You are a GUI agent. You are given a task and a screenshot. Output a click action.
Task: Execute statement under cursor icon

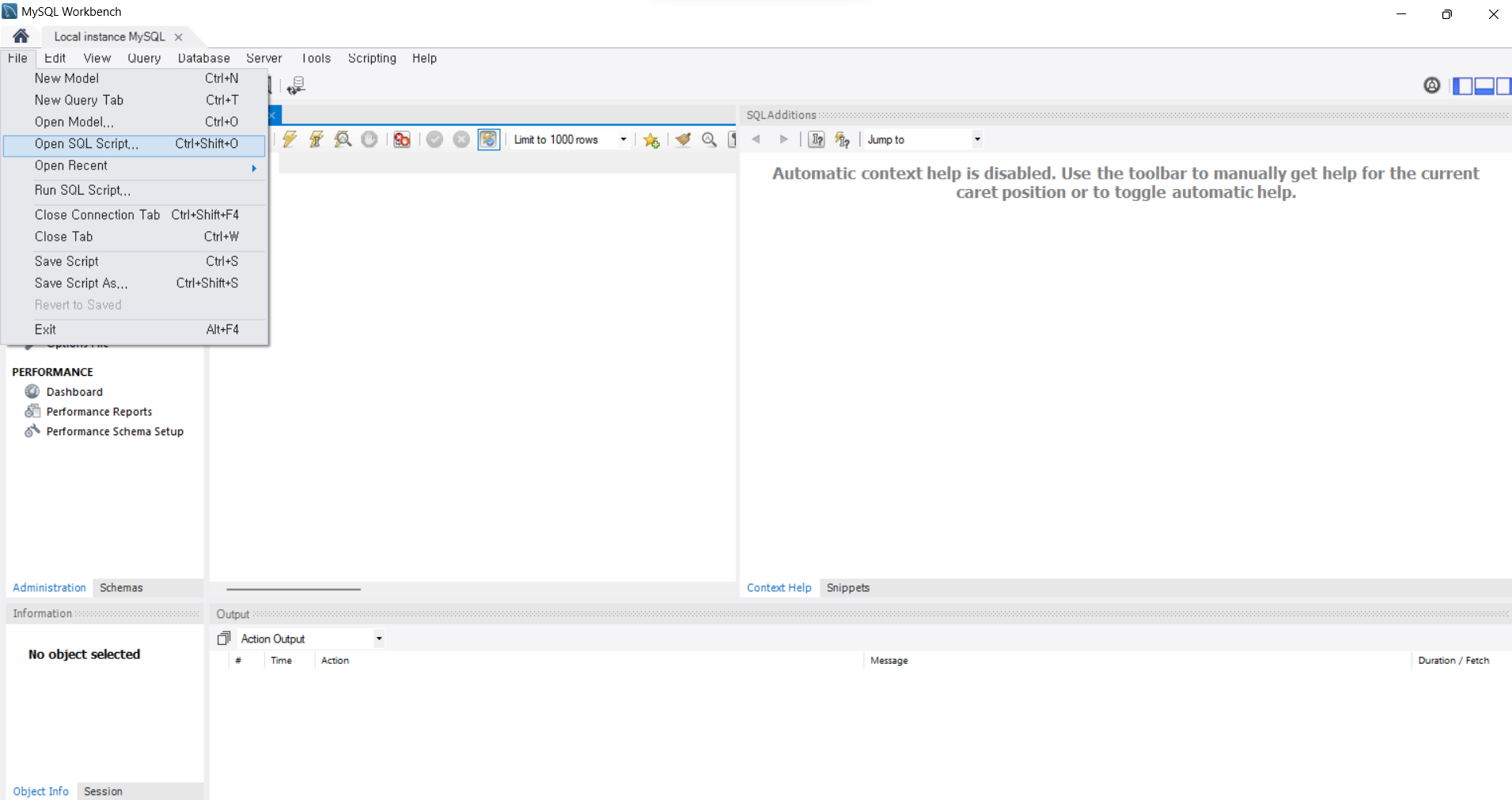(316, 139)
